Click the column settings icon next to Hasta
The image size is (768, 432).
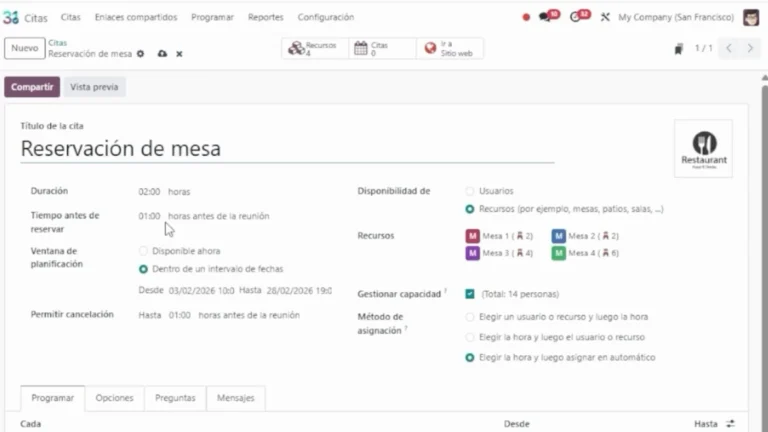click(x=730, y=424)
